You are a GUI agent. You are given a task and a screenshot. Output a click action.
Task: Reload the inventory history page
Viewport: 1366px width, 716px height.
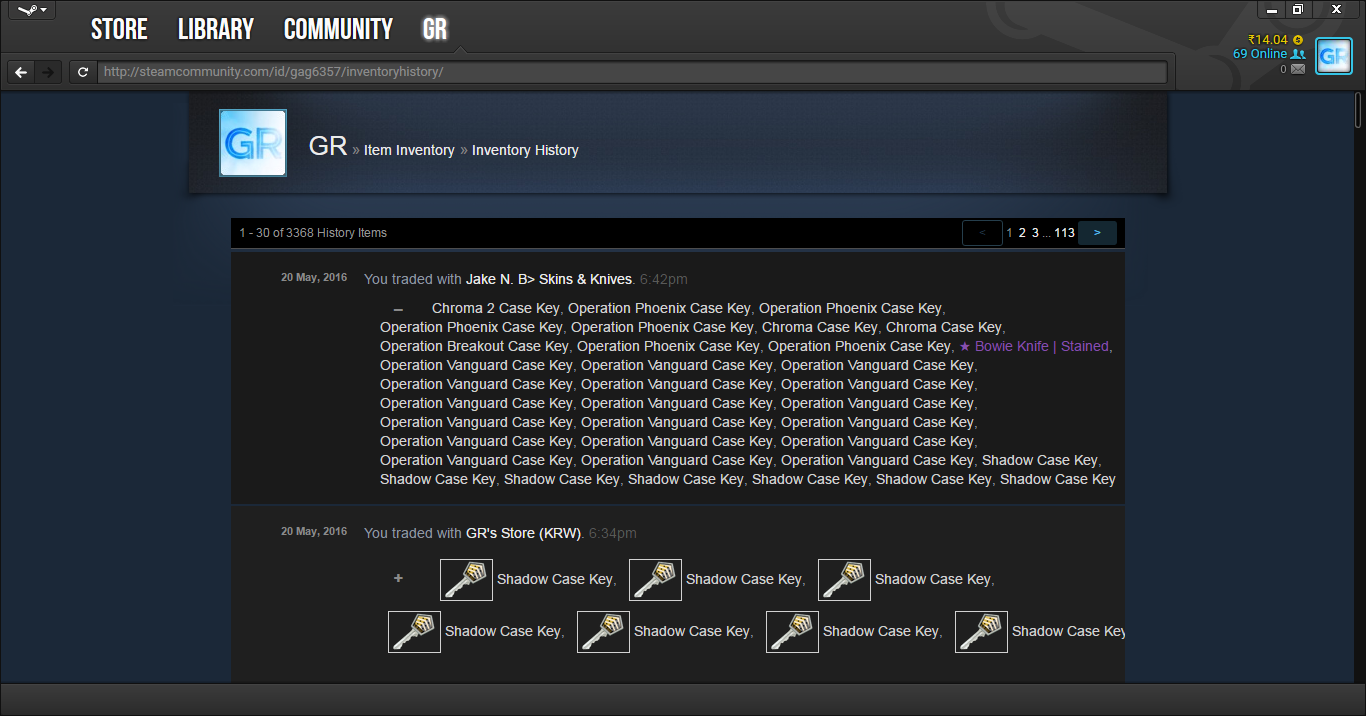pyautogui.click(x=83, y=72)
